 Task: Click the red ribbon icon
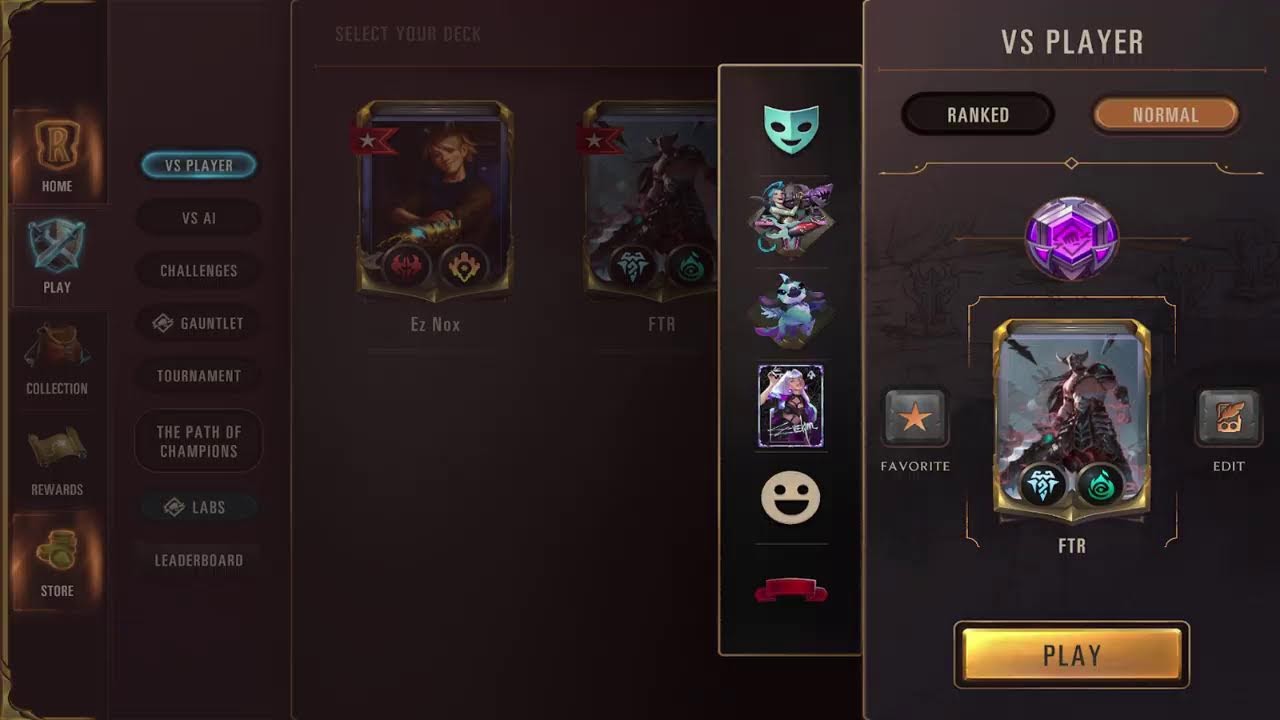click(x=791, y=591)
